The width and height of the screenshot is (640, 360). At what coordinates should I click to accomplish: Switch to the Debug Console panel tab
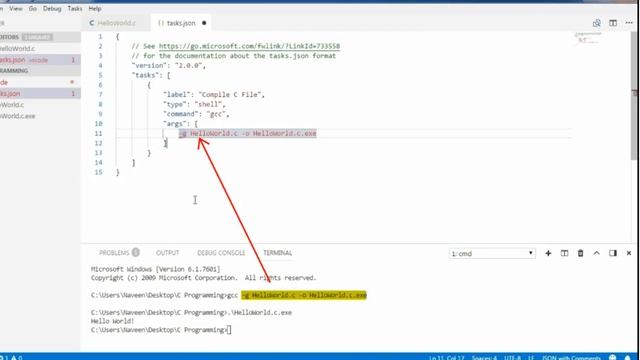coord(221,253)
